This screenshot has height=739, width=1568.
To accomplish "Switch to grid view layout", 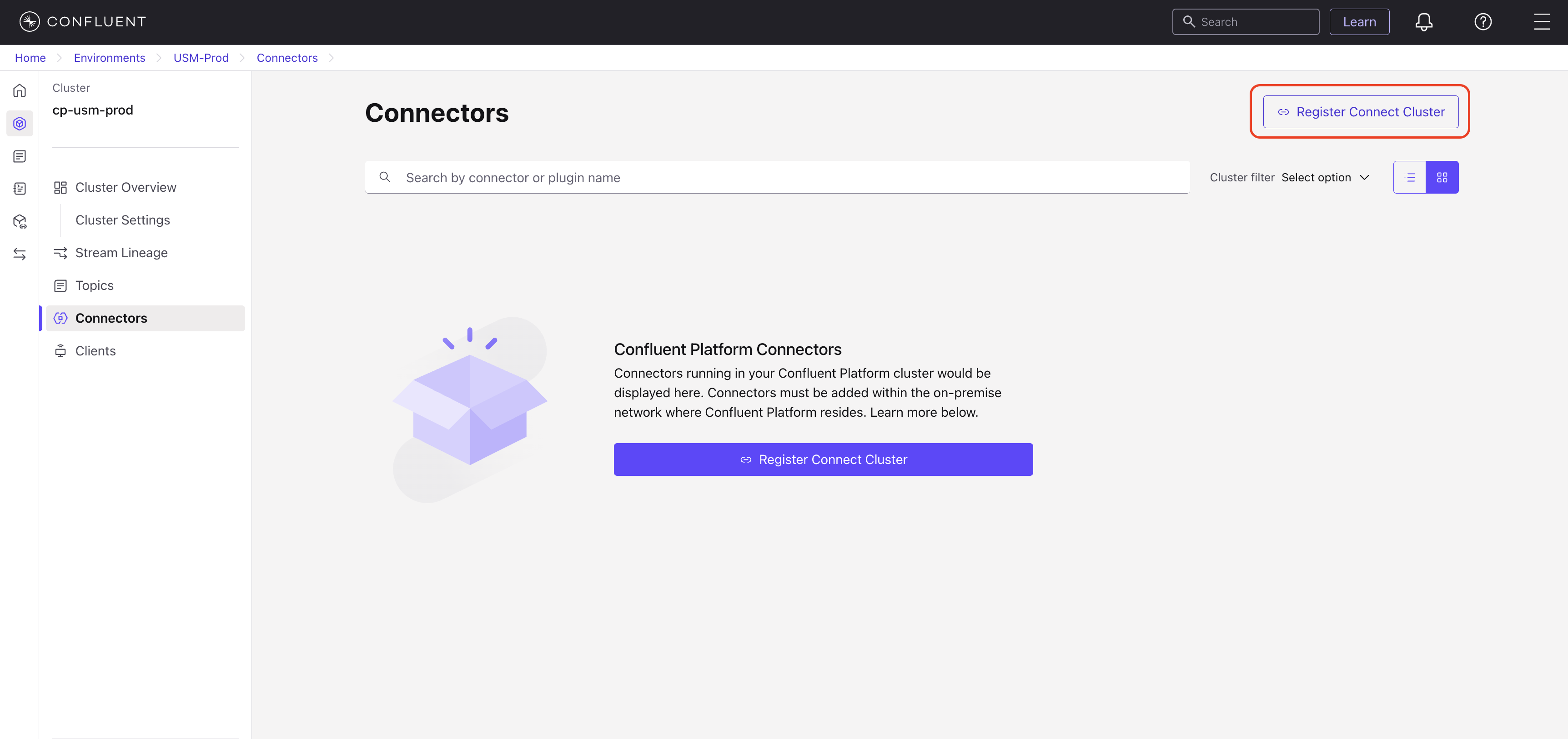I will click(x=1442, y=177).
